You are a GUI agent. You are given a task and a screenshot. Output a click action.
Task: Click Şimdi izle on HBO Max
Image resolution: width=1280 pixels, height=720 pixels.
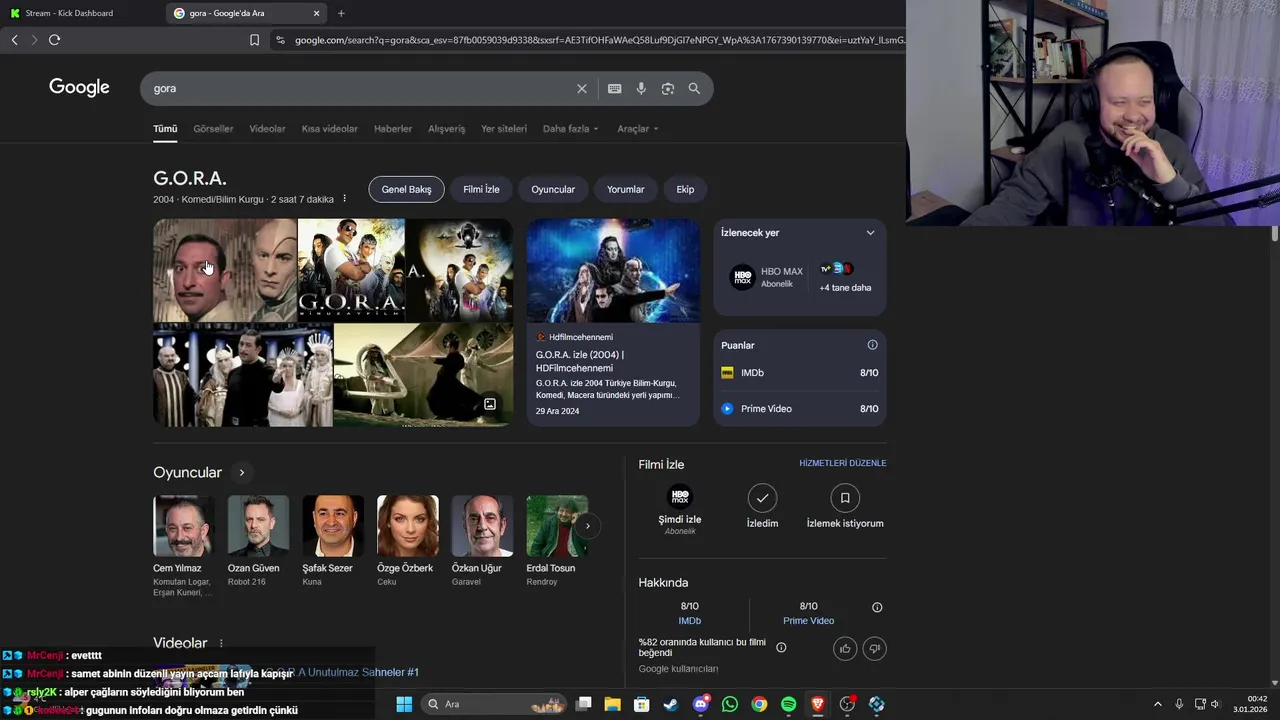(x=680, y=509)
